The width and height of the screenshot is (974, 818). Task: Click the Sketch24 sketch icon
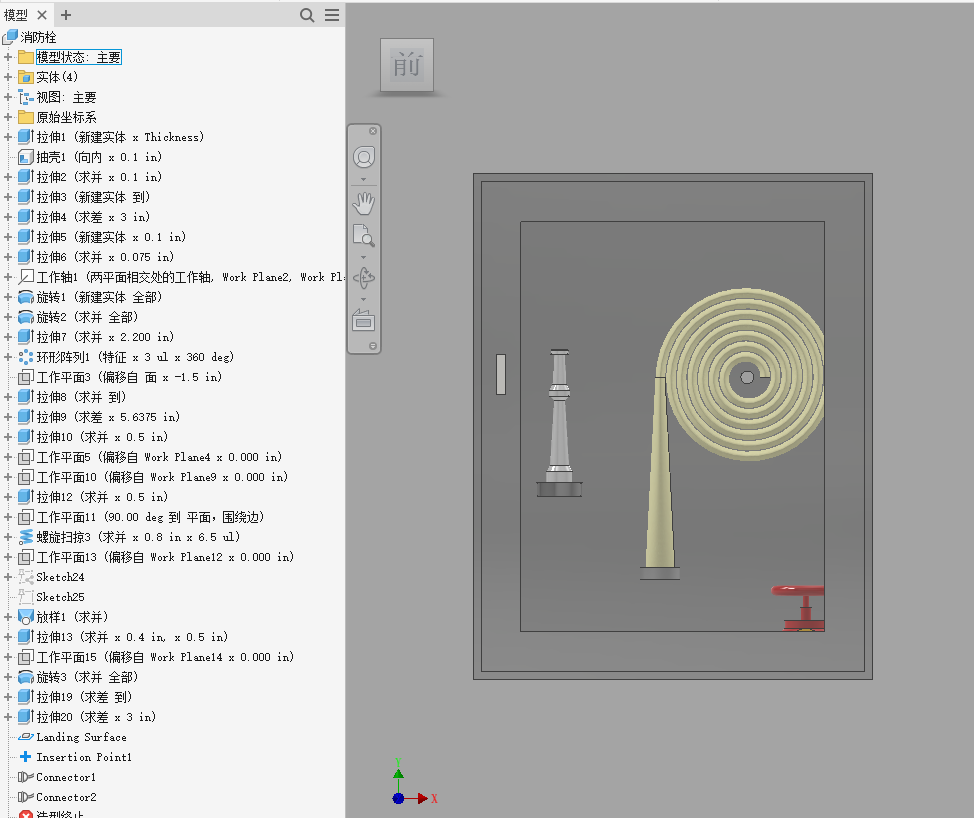coord(25,577)
